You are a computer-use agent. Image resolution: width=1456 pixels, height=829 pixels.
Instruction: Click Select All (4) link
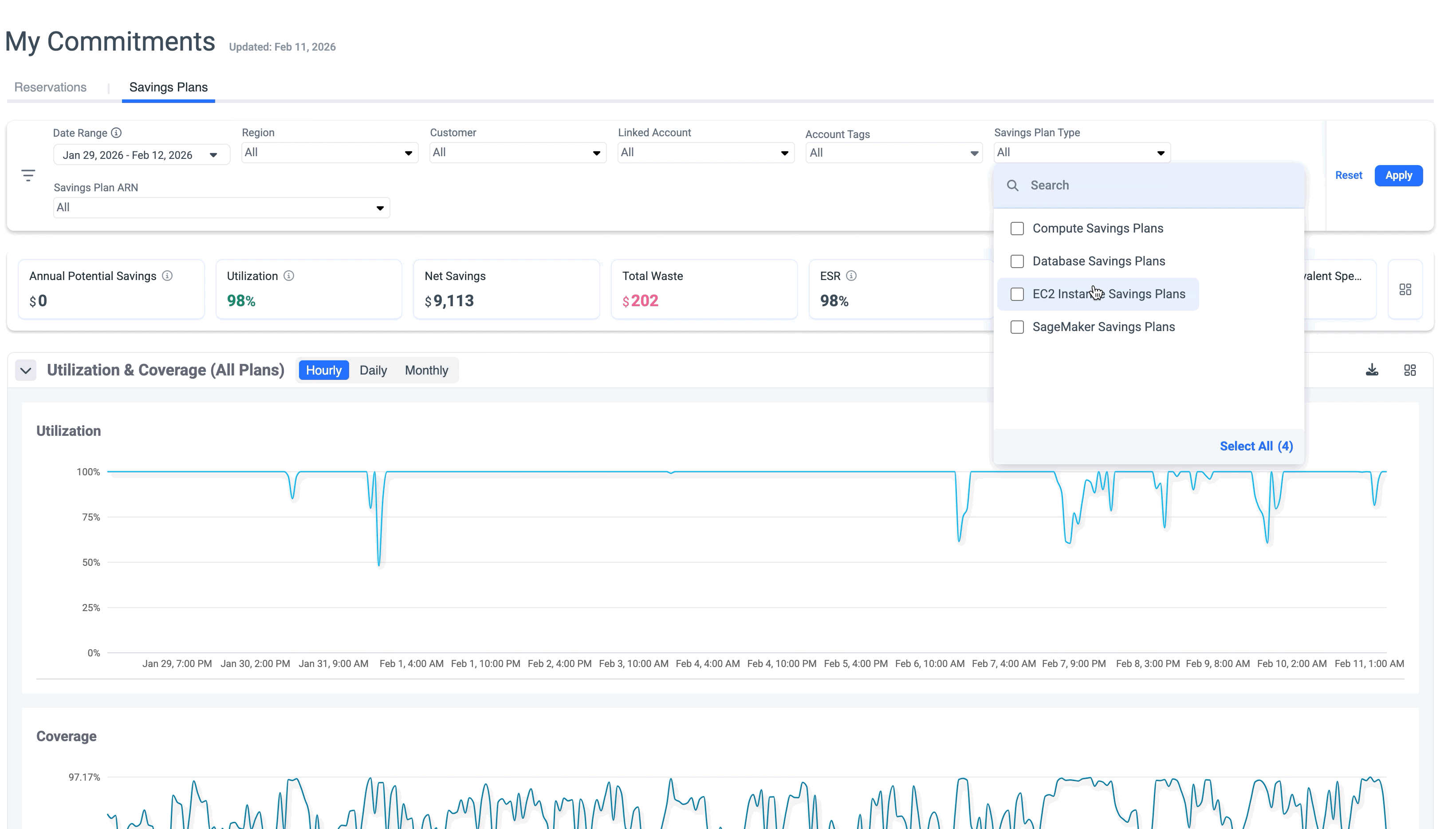[x=1256, y=446]
